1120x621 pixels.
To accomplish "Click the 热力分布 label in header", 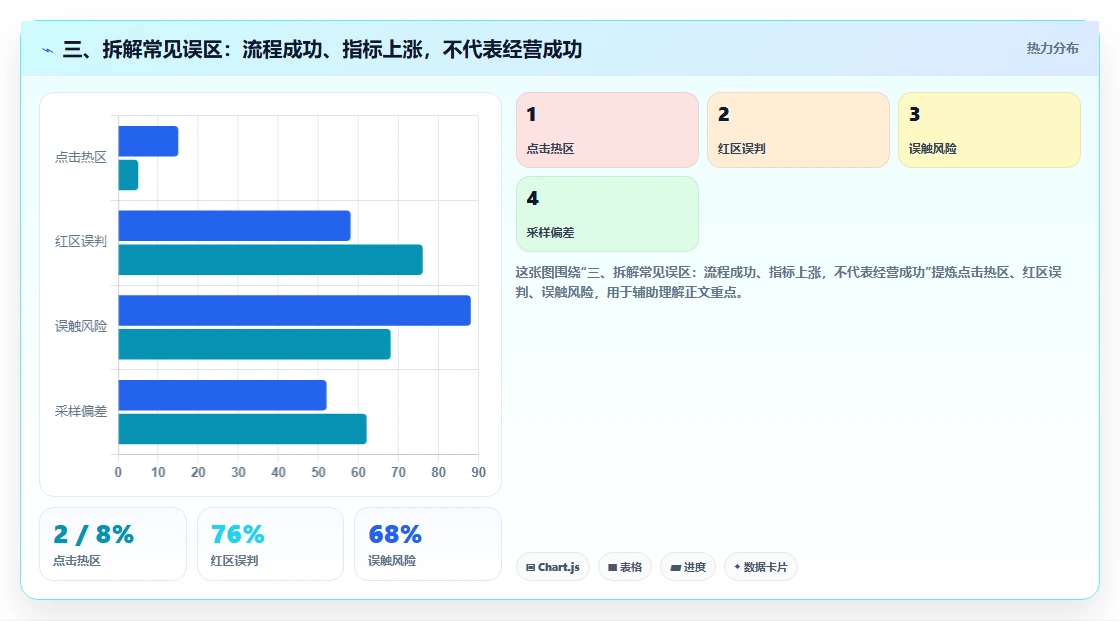I will point(1052,49).
